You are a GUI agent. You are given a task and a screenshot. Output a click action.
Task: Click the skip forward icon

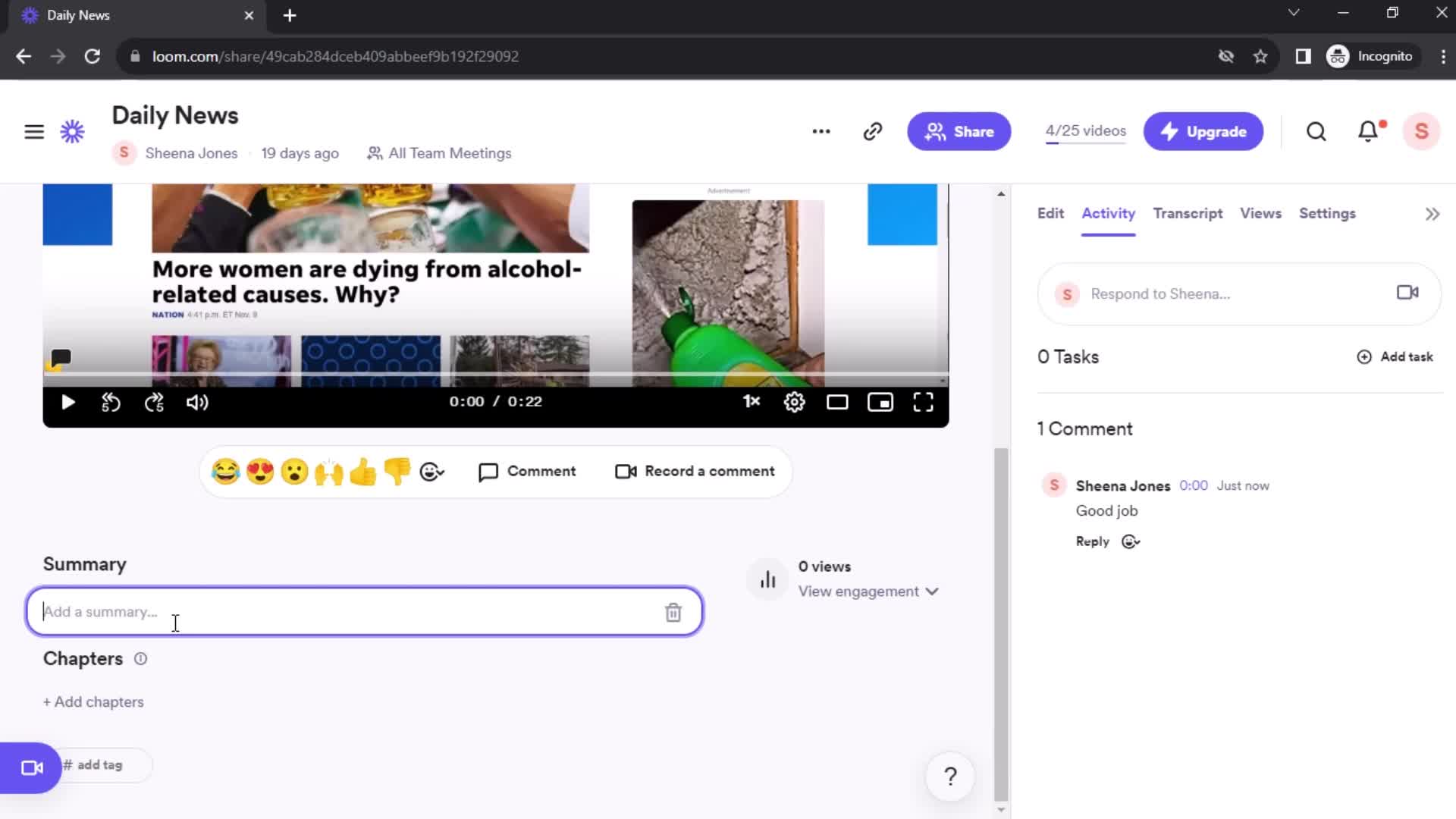click(x=154, y=402)
